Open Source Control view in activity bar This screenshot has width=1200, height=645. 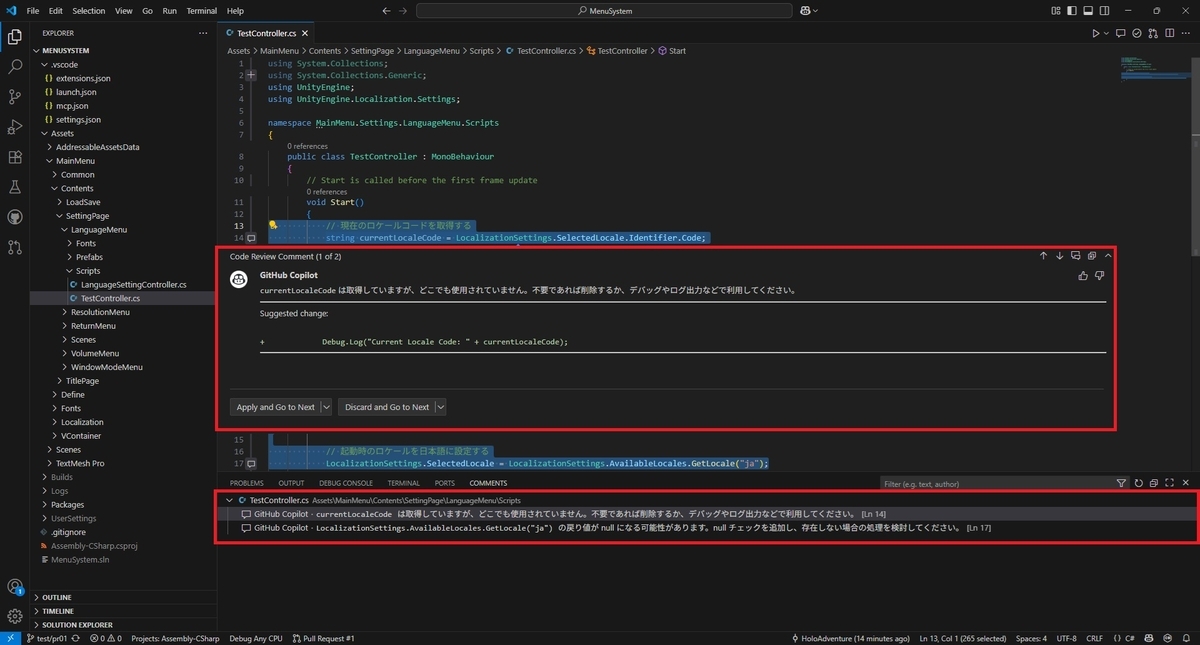15,98
